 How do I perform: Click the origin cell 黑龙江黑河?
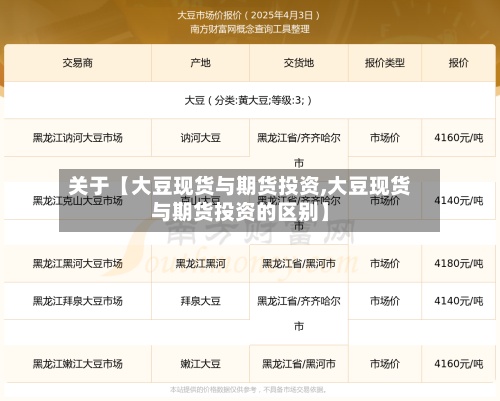coord(200,264)
